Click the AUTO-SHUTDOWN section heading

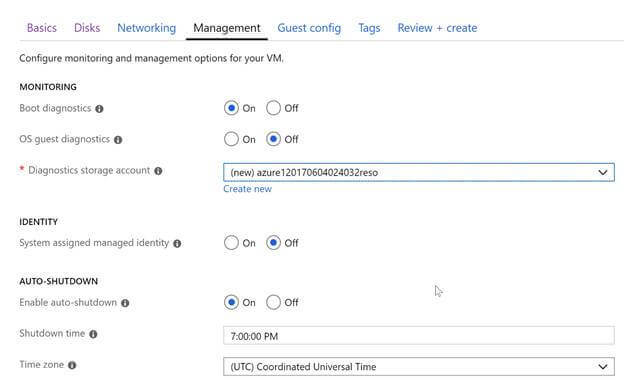pyautogui.click(x=58, y=281)
